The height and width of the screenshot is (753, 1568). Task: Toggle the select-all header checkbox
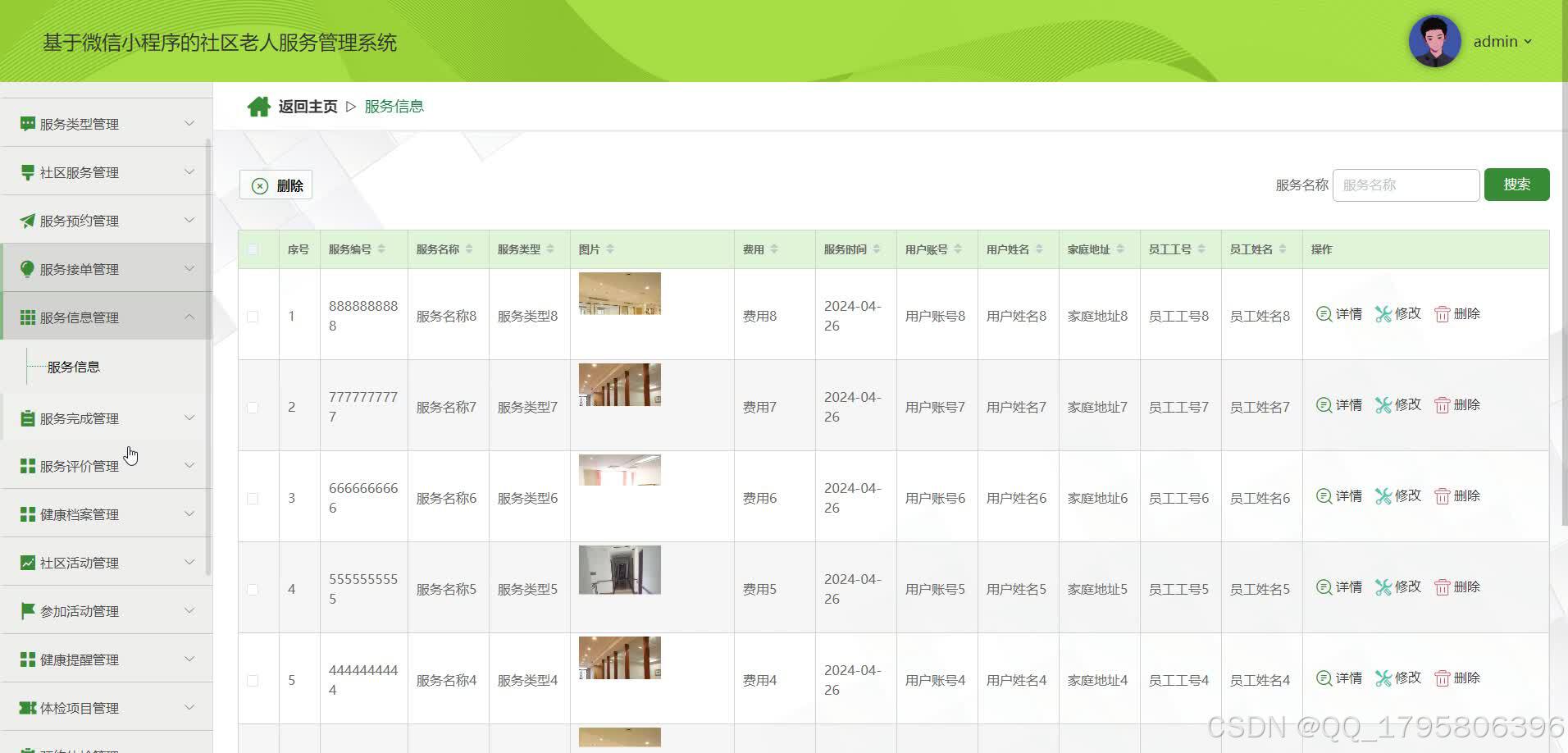pyautogui.click(x=253, y=249)
